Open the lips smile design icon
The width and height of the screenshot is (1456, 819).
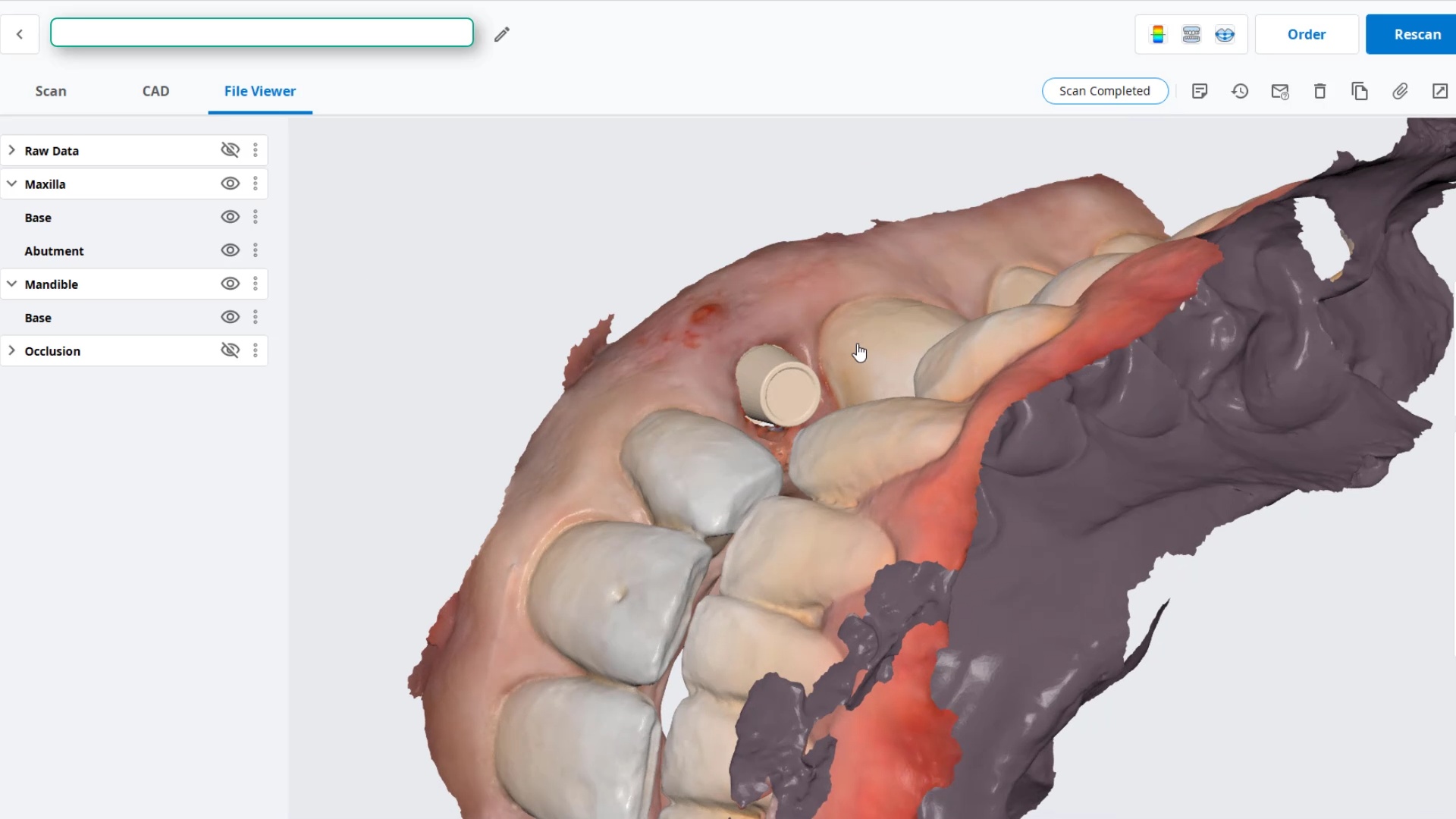click(x=1225, y=34)
